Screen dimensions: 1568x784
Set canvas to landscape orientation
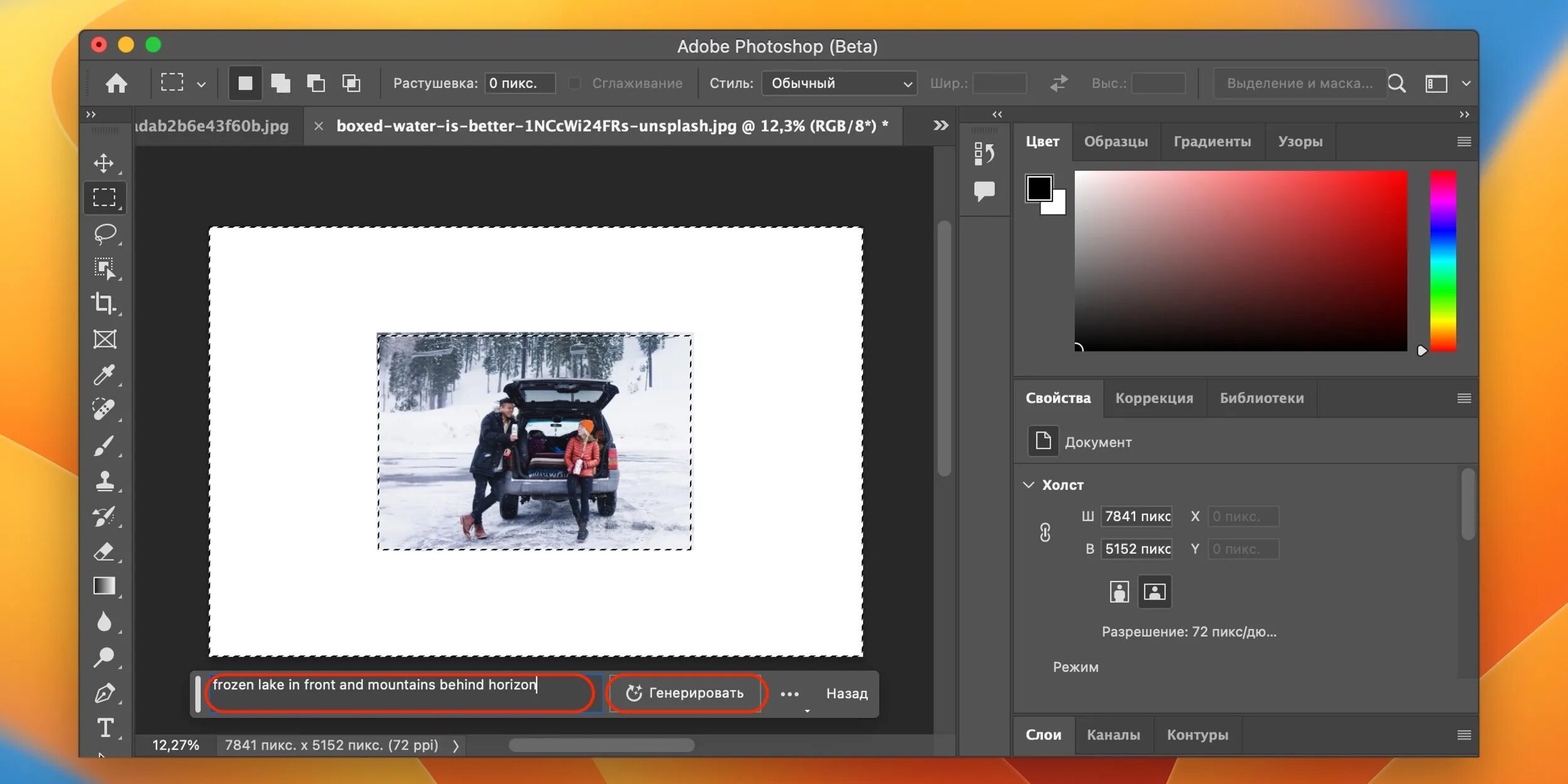click(1155, 591)
